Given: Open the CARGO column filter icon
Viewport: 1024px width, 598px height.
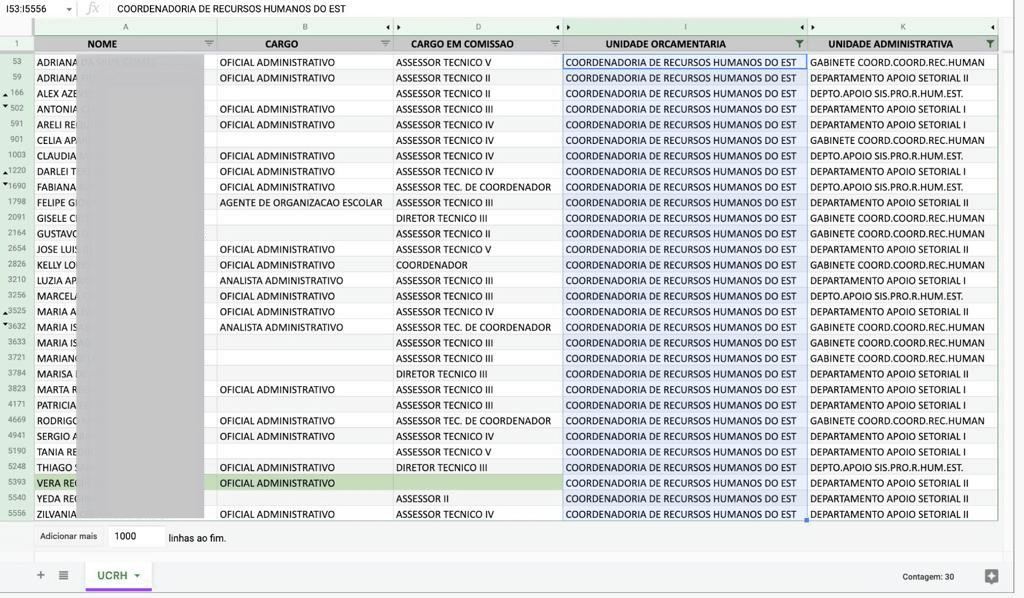Looking at the screenshot, I should pyautogui.click(x=385, y=44).
